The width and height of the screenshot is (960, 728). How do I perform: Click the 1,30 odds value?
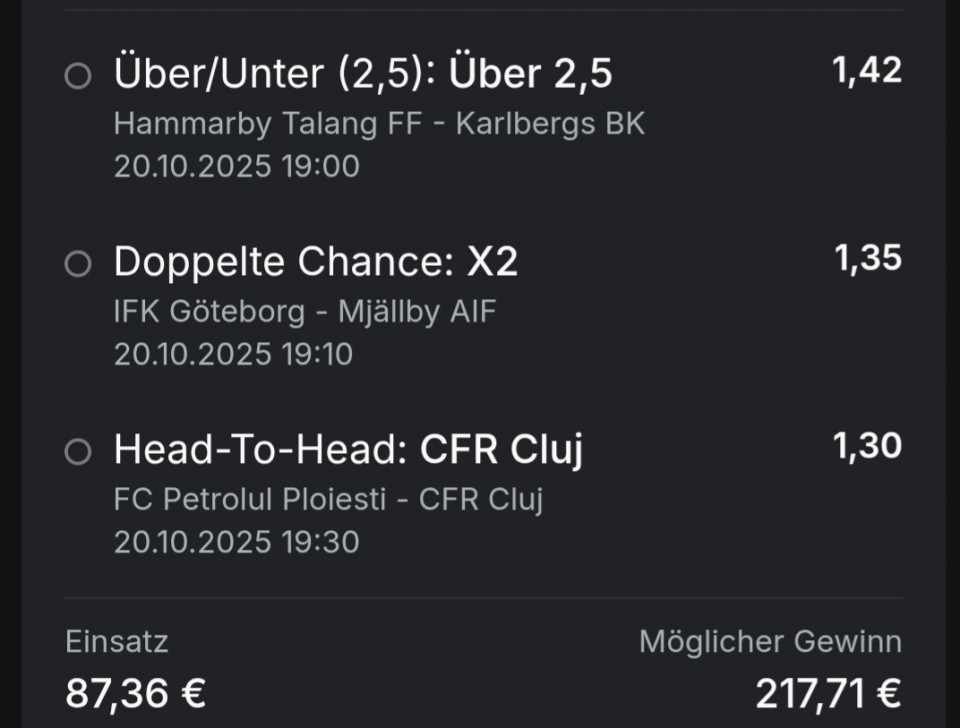click(867, 447)
